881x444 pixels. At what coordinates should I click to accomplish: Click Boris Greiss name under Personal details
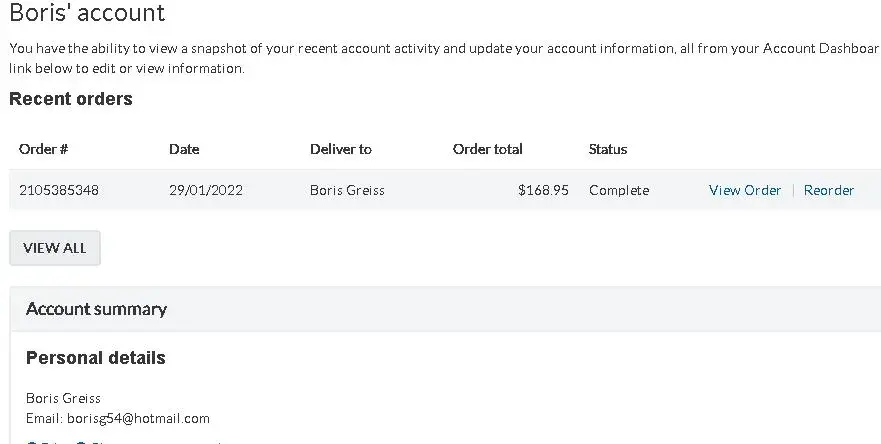[63, 398]
